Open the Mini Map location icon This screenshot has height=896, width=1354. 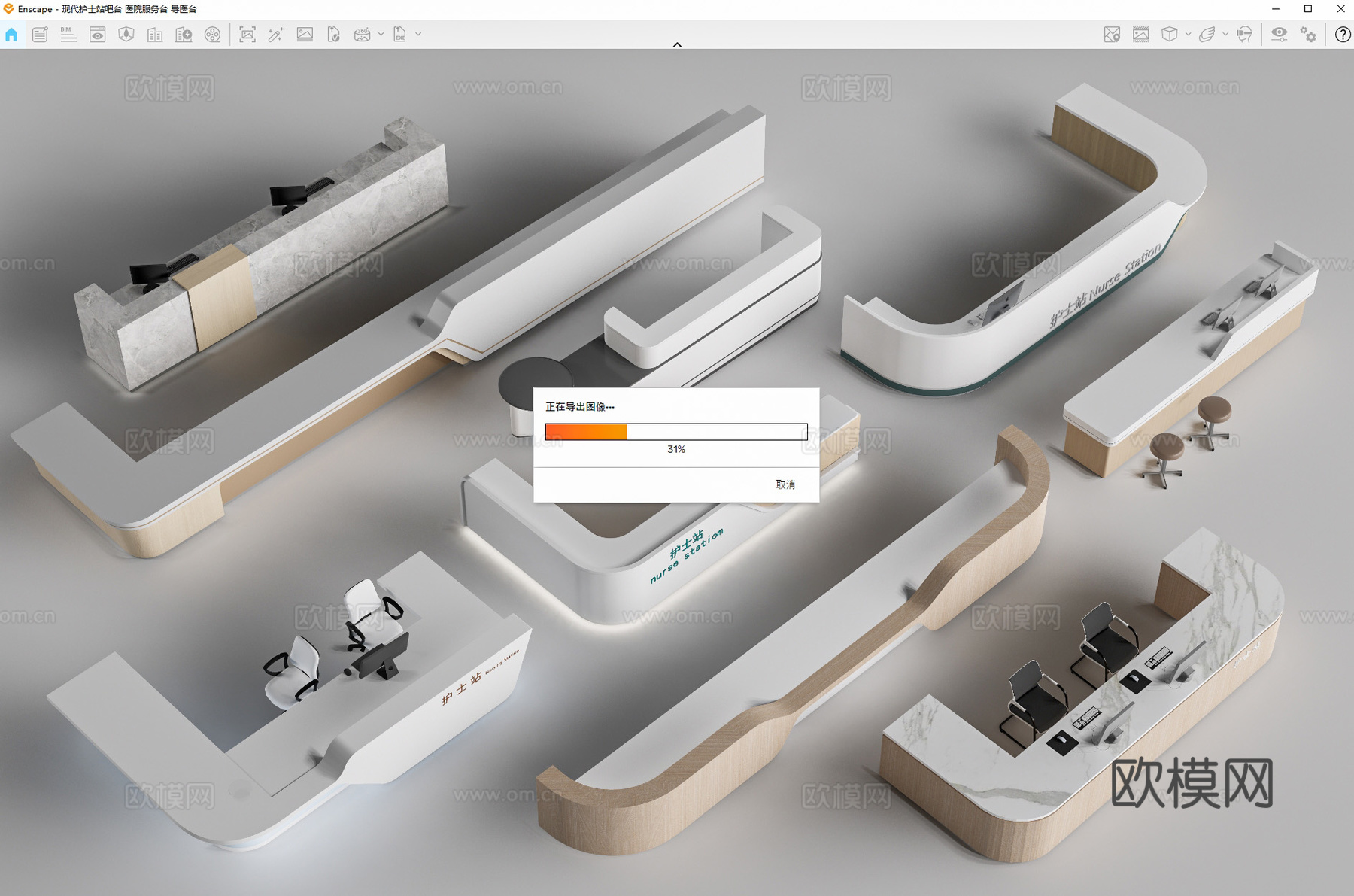pyautogui.click(x=1112, y=35)
